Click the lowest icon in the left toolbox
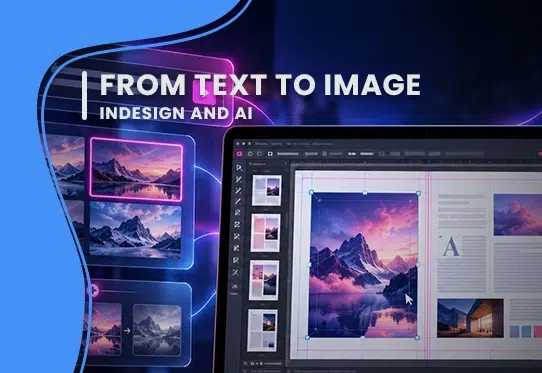Viewport: 542px width, 373px height. point(235,286)
